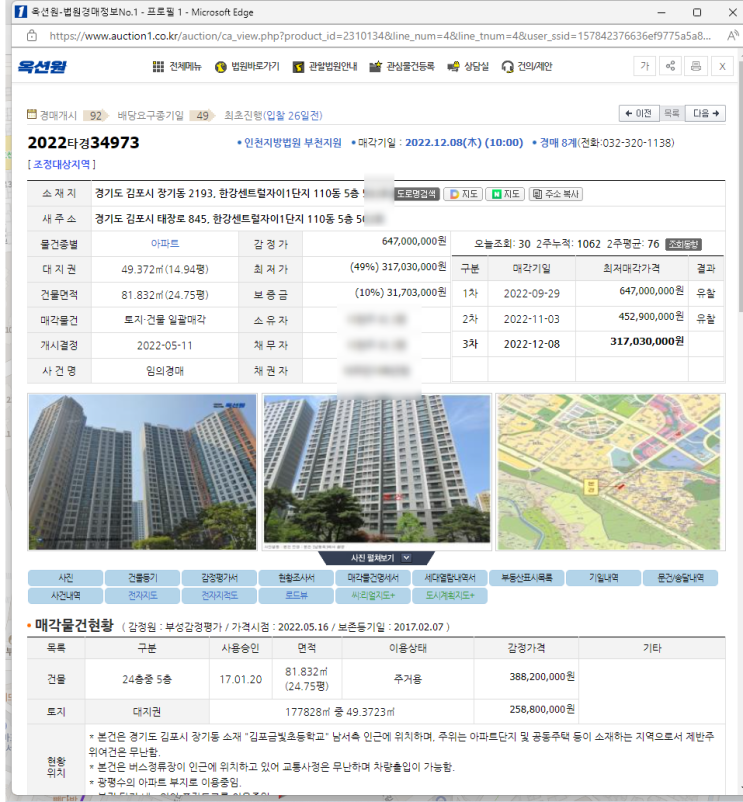Open the location map thumbnail
This screenshot has height=802, width=743.
coord(611,472)
